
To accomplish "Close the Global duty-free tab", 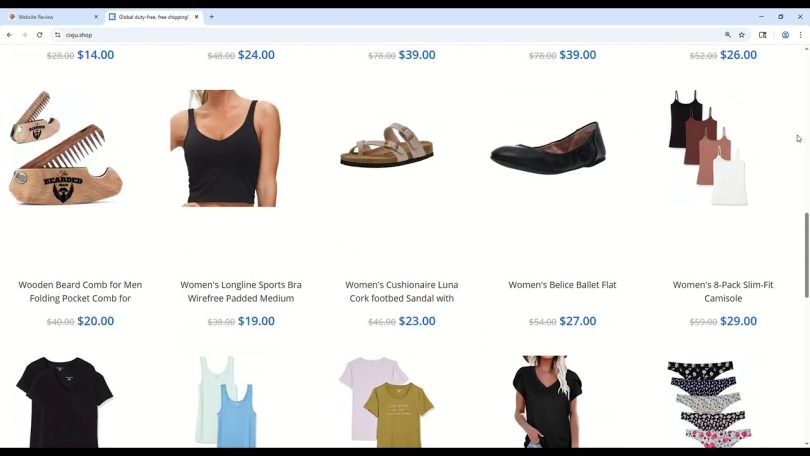I will [196, 17].
